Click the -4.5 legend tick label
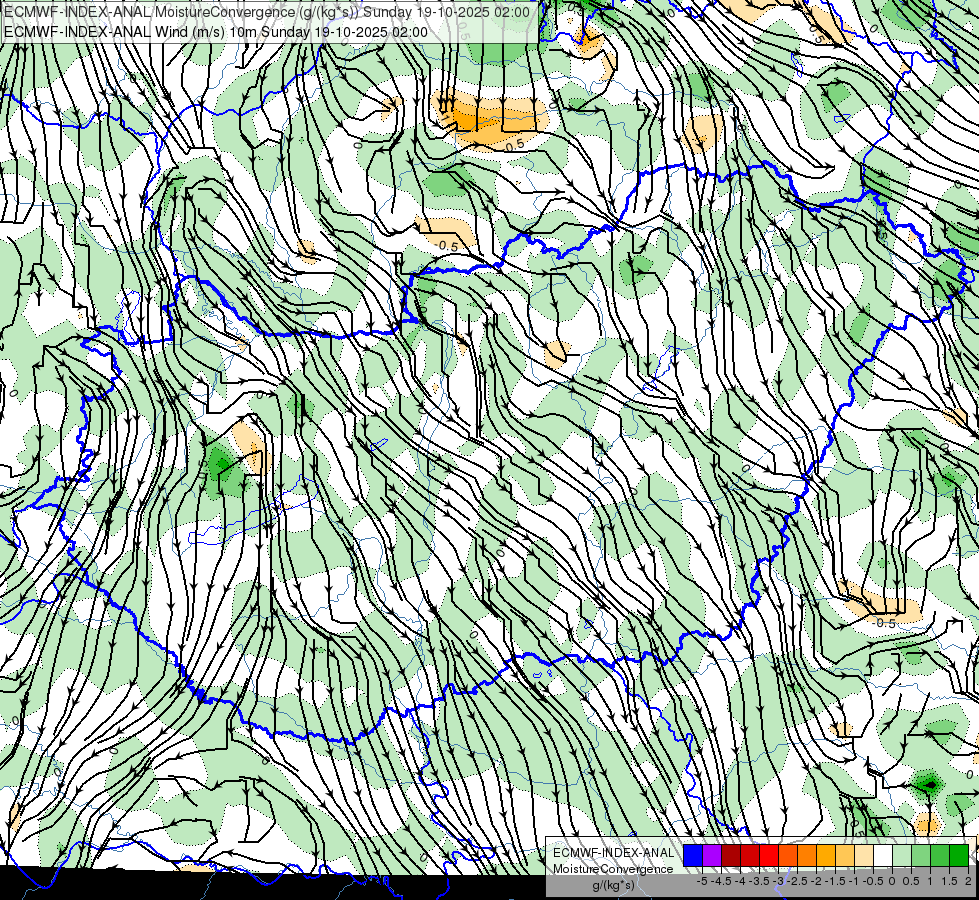 click(x=721, y=881)
